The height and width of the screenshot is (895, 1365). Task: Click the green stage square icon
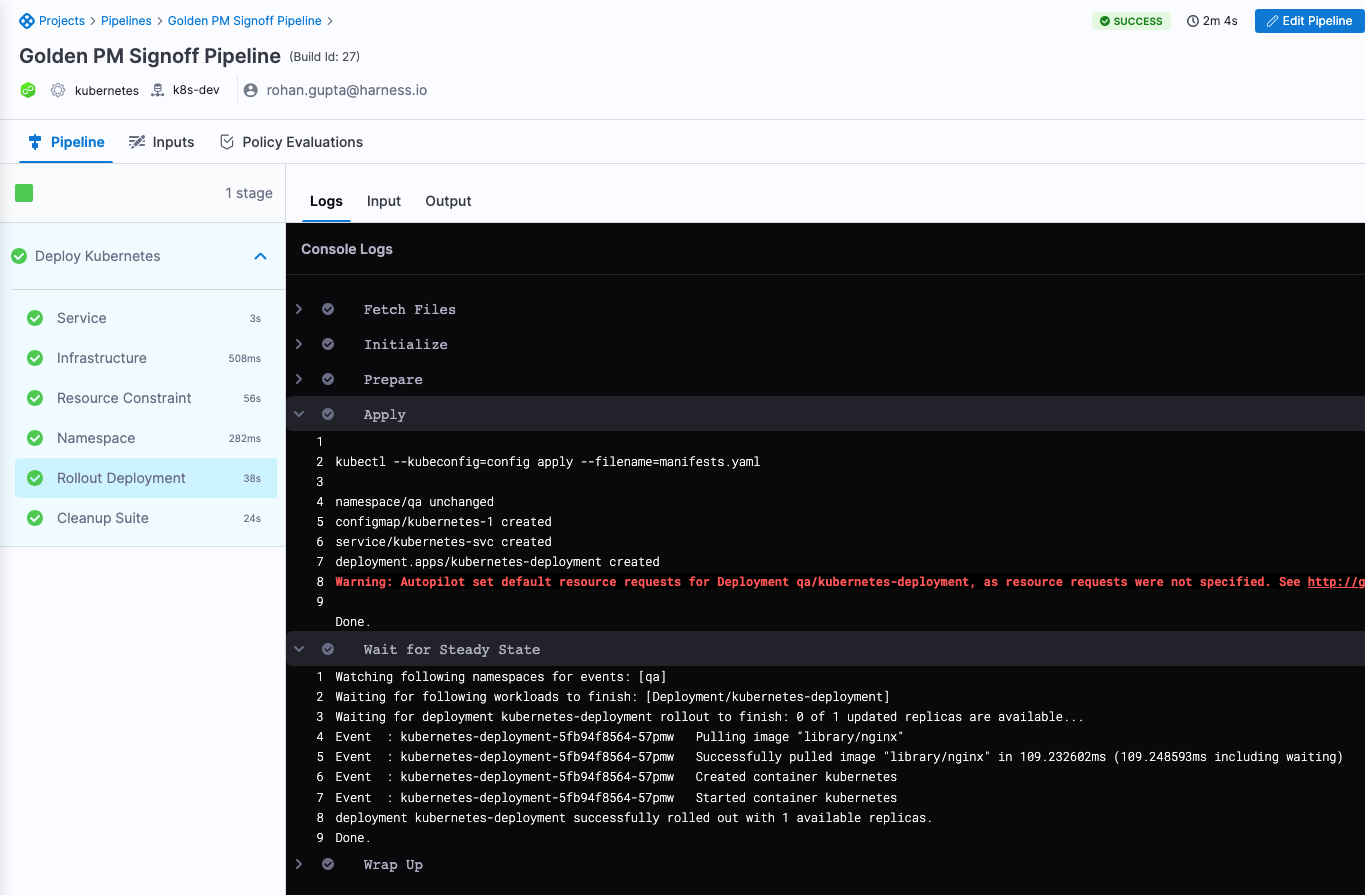point(24,193)
